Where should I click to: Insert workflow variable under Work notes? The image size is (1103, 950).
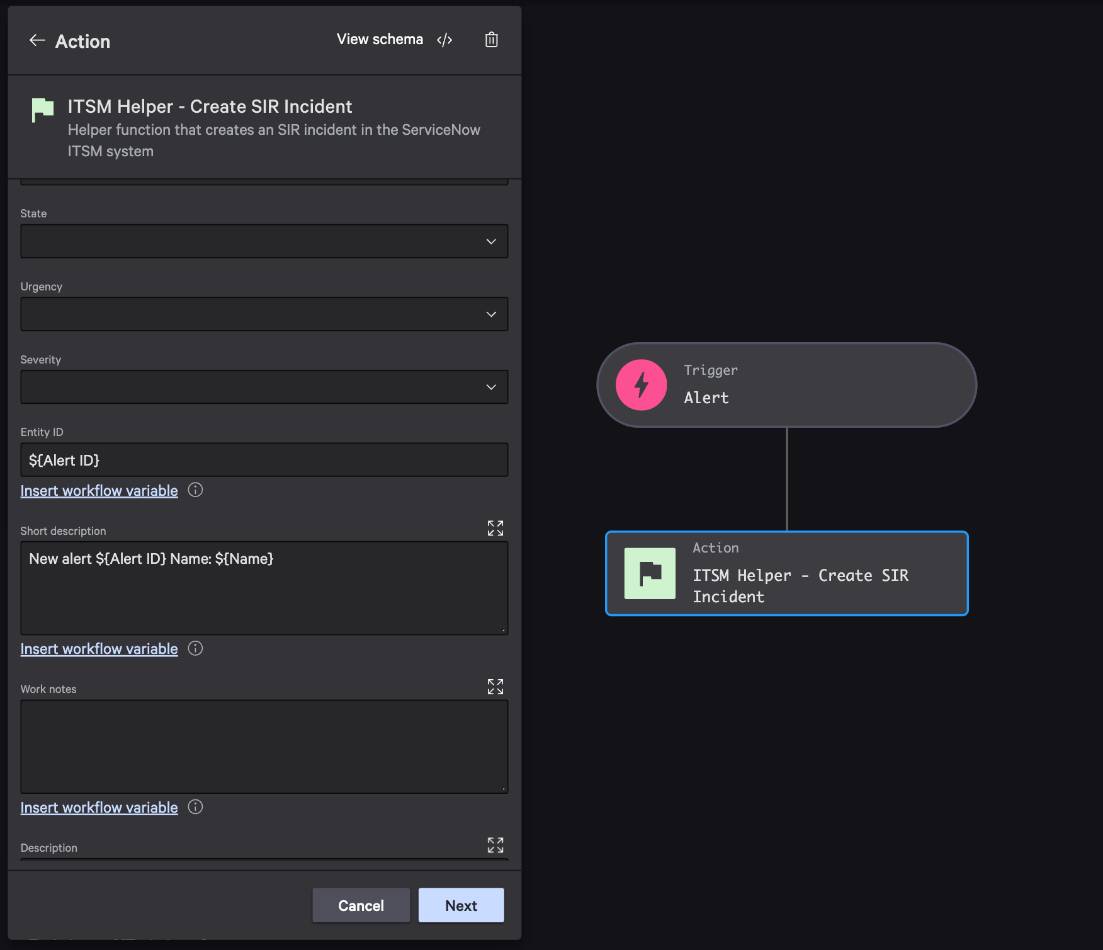tap(99, 807)
